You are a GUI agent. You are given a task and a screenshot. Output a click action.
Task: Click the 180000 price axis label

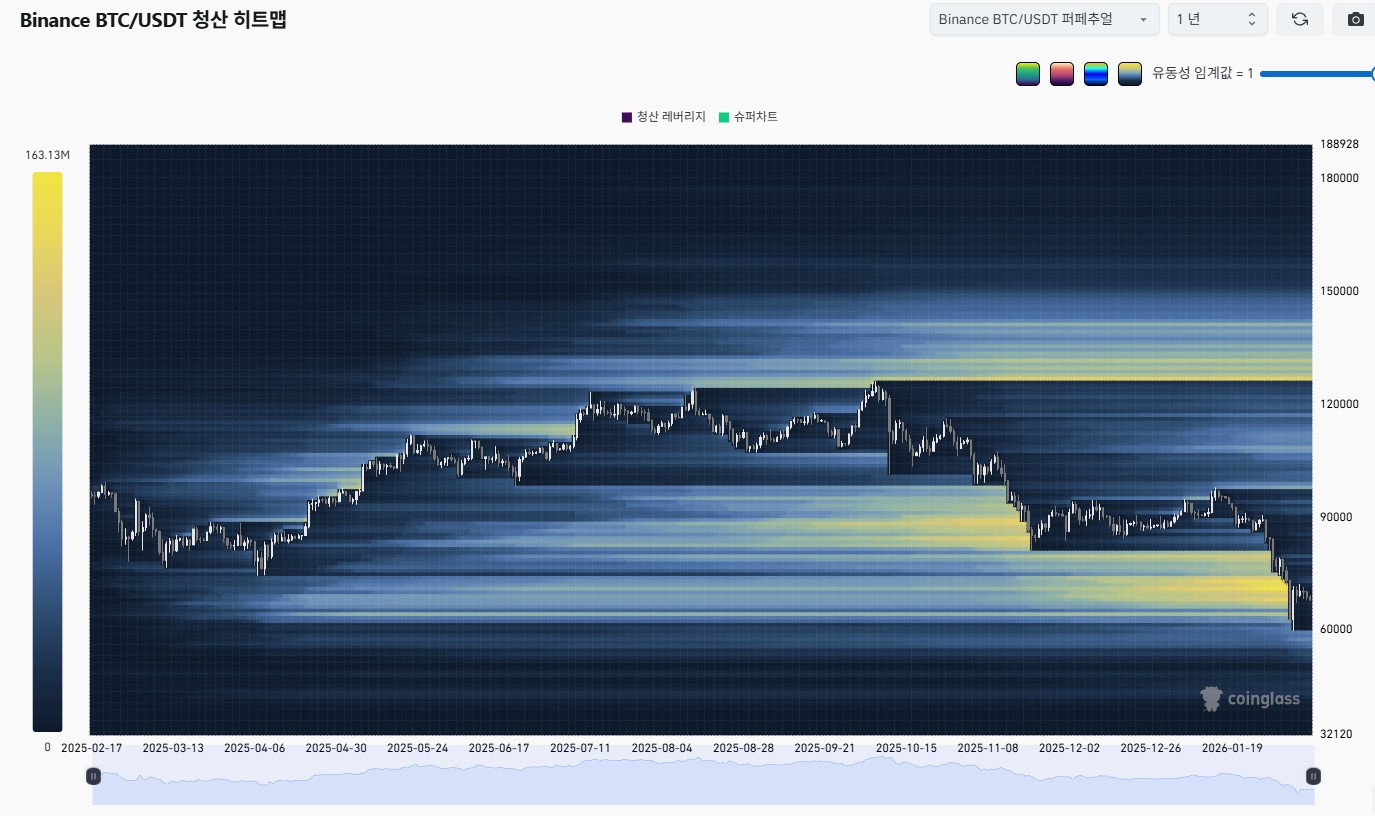pos(1339,178)
